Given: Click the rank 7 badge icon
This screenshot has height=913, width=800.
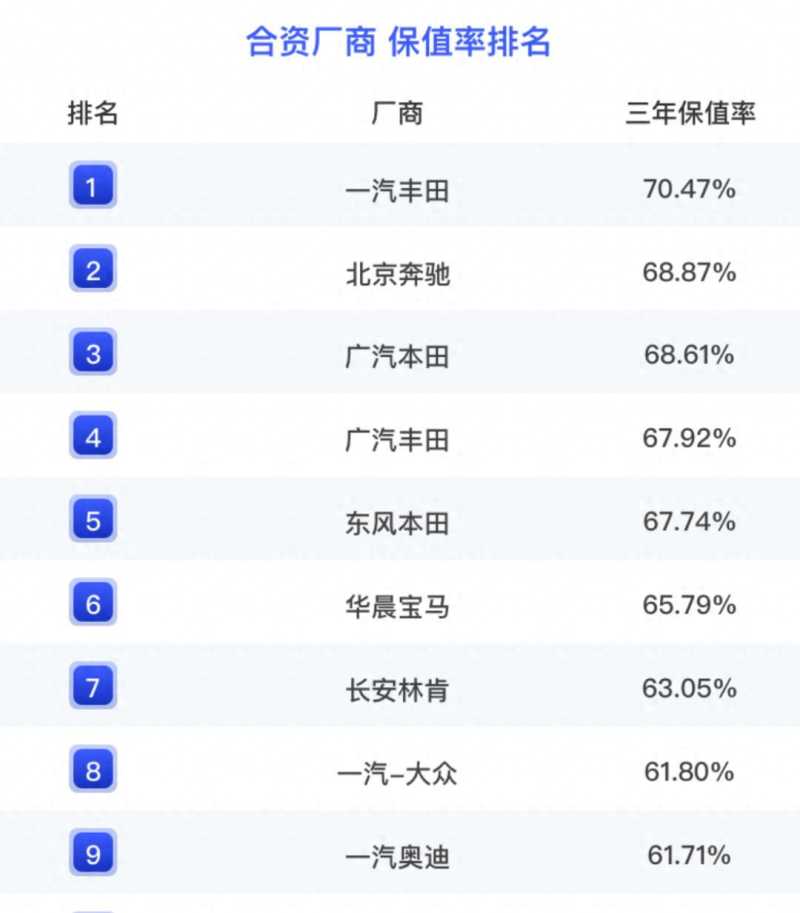Looking at the screenshot, I should coord(93,688).
